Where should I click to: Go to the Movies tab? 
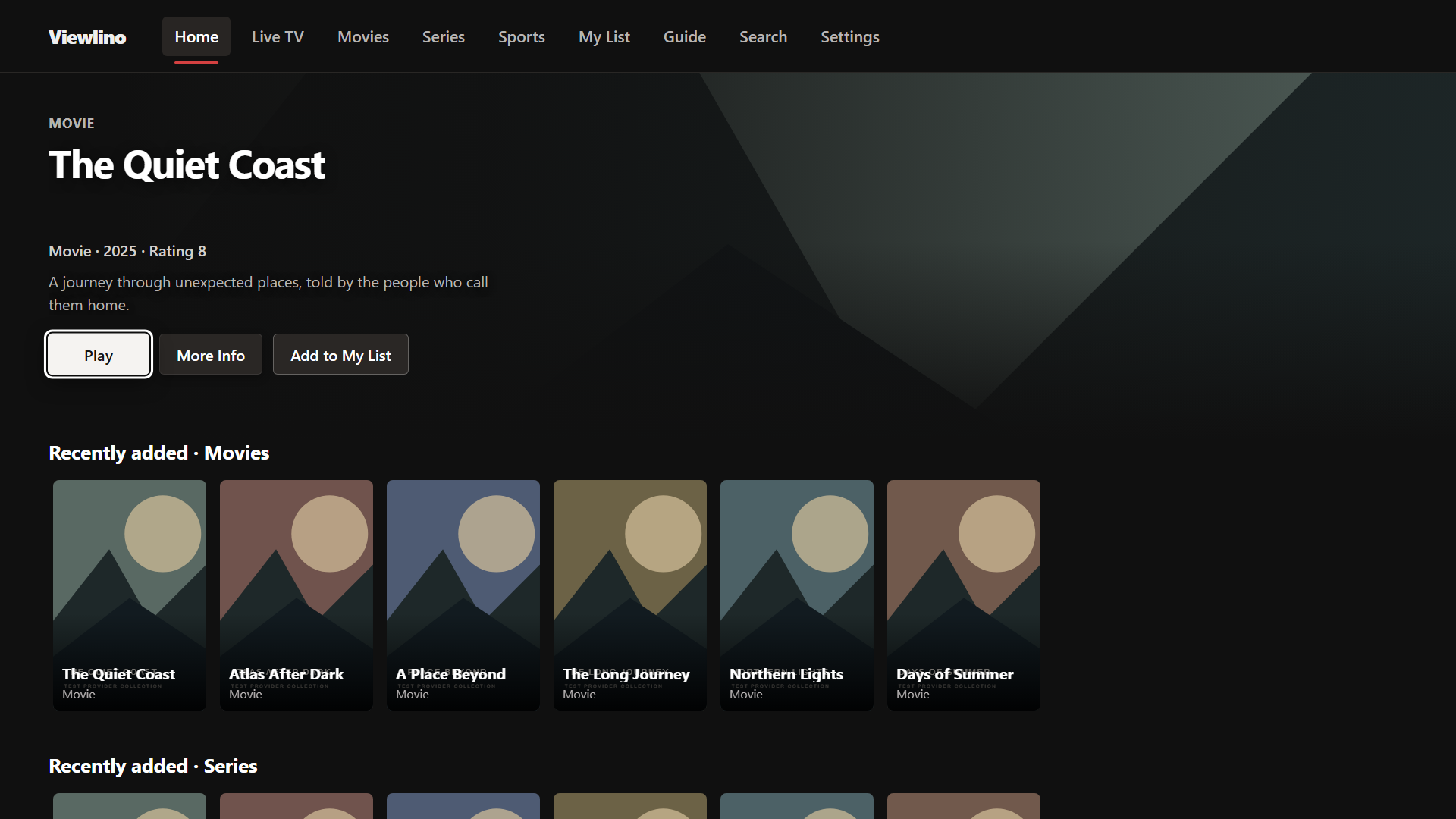363,36
